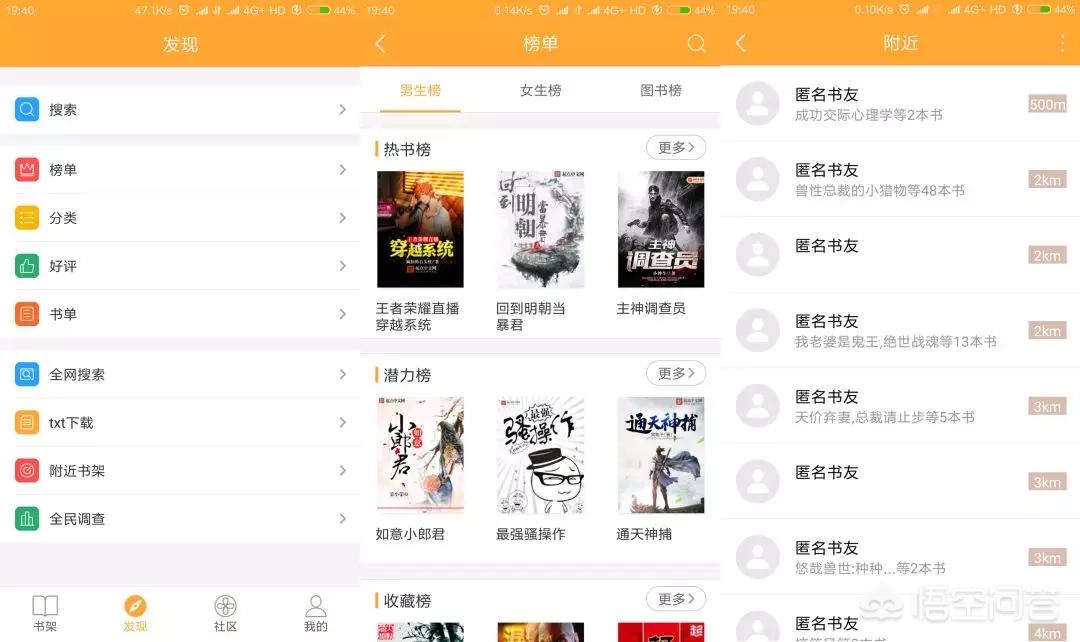This screenshot has height=642, width=1080.
Task: Switch to the 图书榜 tab
Action: pos(661,90)
